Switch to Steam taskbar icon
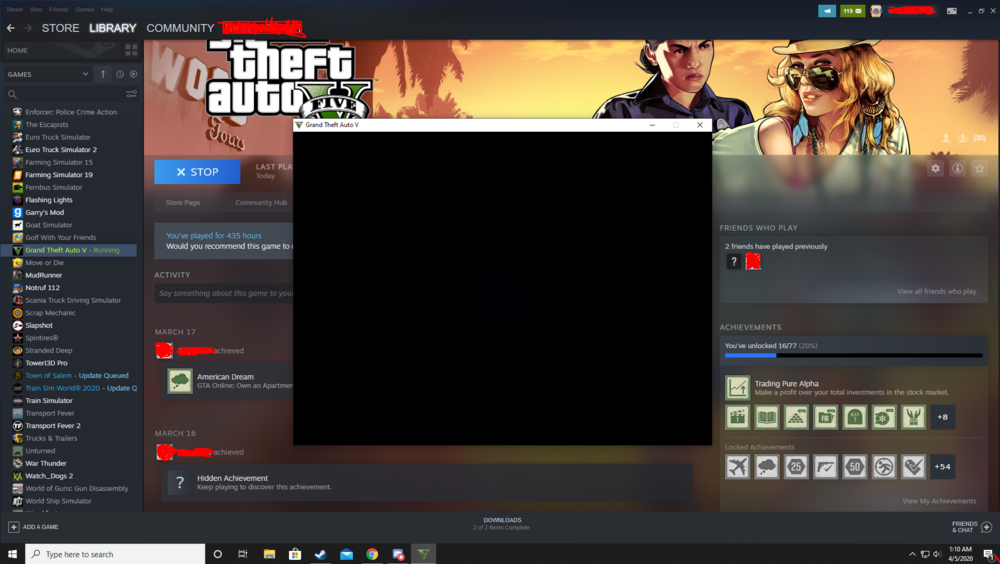Image resolution: width=1000 pixels, height=564 pixels. pyautogui.click(x=320, y=554)
